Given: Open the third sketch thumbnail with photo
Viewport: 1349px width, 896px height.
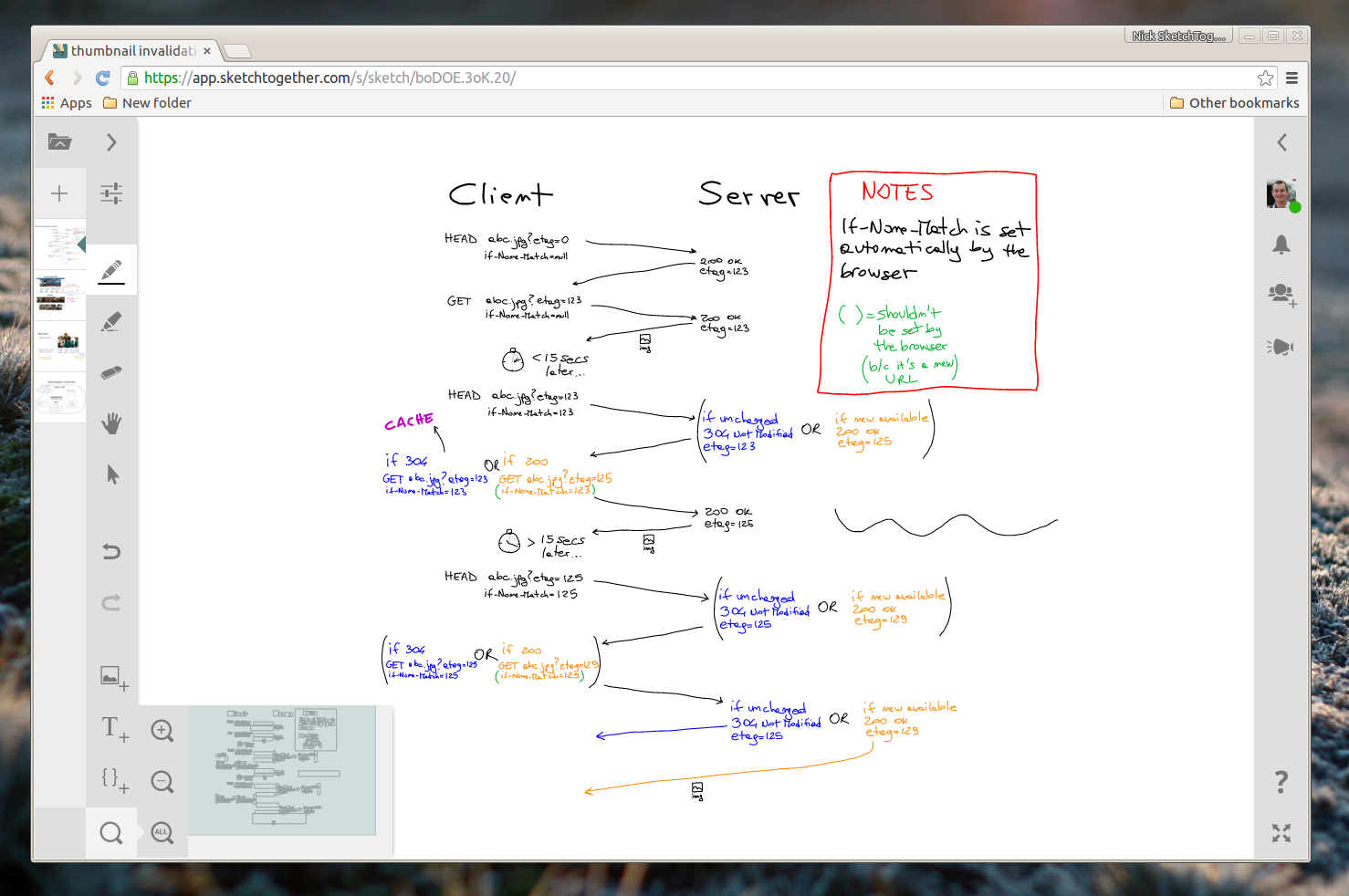Looking at the screenshot, I should [59, 347].
